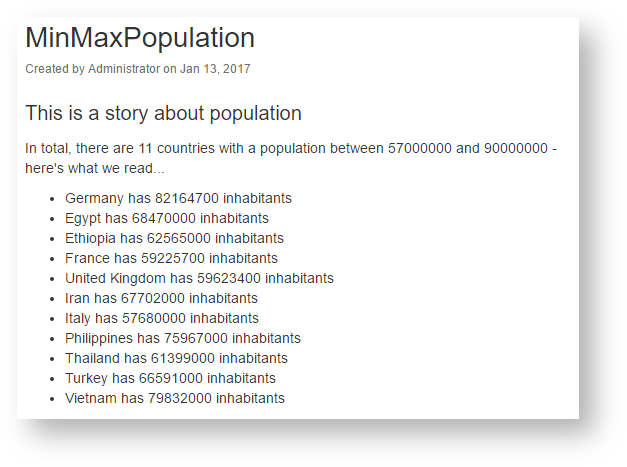627x467 pixels.
Task: Select the "story about population" heading
Action: tap(163, 113)
